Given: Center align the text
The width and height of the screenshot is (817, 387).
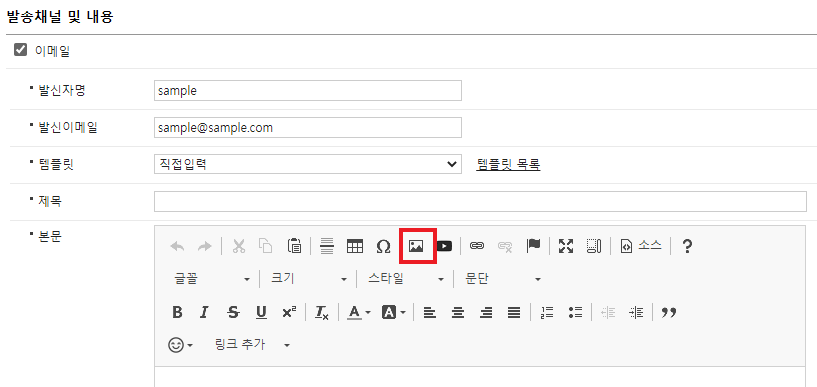Looking at the screenshot, I should 458,313.
